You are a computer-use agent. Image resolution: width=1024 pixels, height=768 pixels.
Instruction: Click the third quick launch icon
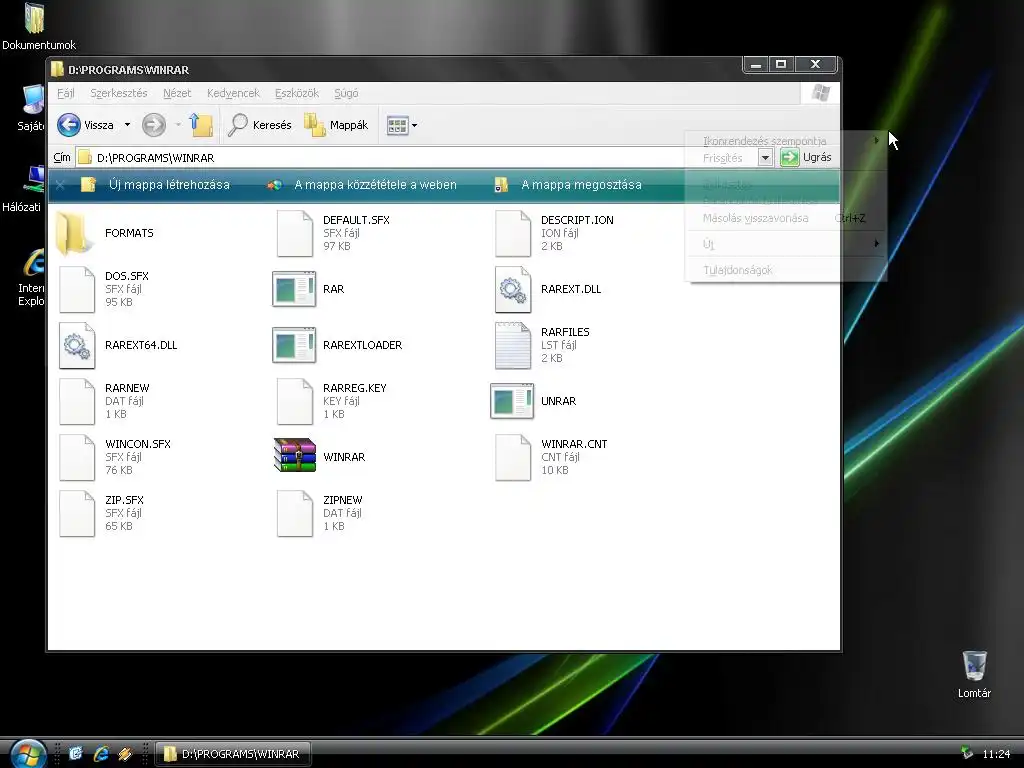coord(125,754)
